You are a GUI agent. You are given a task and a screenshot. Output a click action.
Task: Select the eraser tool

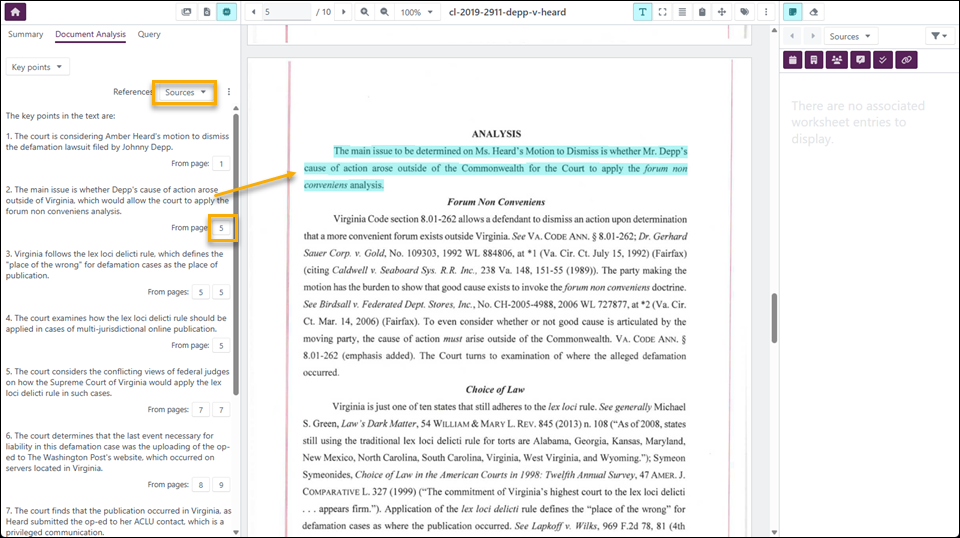pyautogui.click(x=814, y=12)
